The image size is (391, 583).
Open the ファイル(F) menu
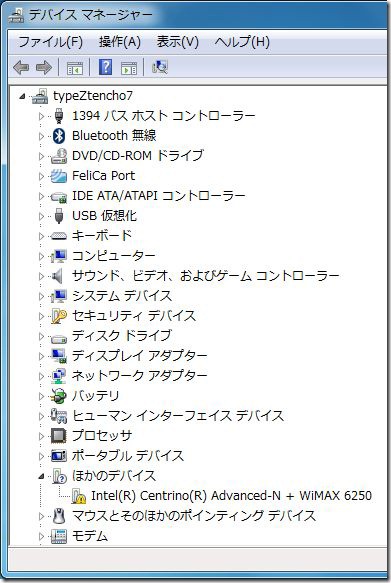pos(51,42)
